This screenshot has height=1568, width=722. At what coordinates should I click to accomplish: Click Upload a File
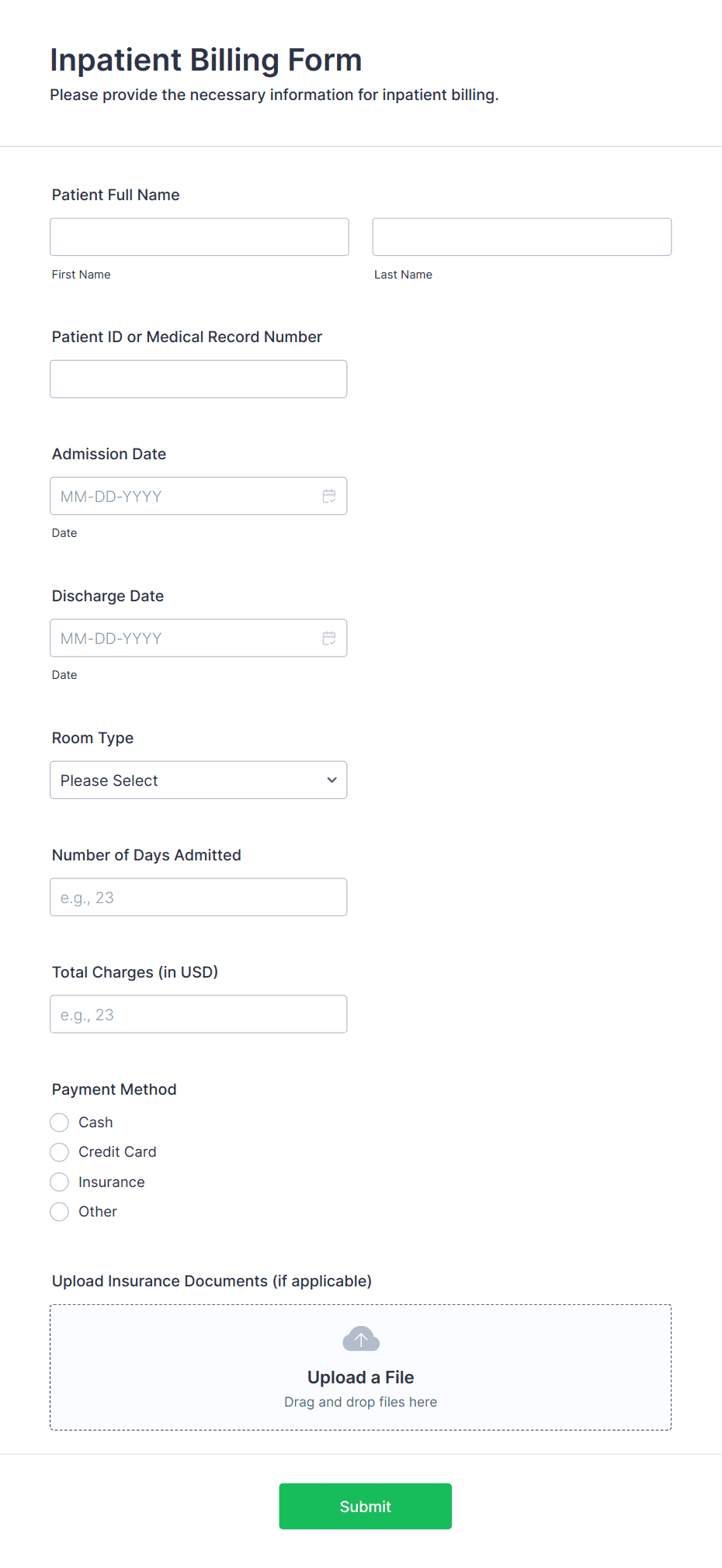pyautogui.click(x=360, y=1377)
